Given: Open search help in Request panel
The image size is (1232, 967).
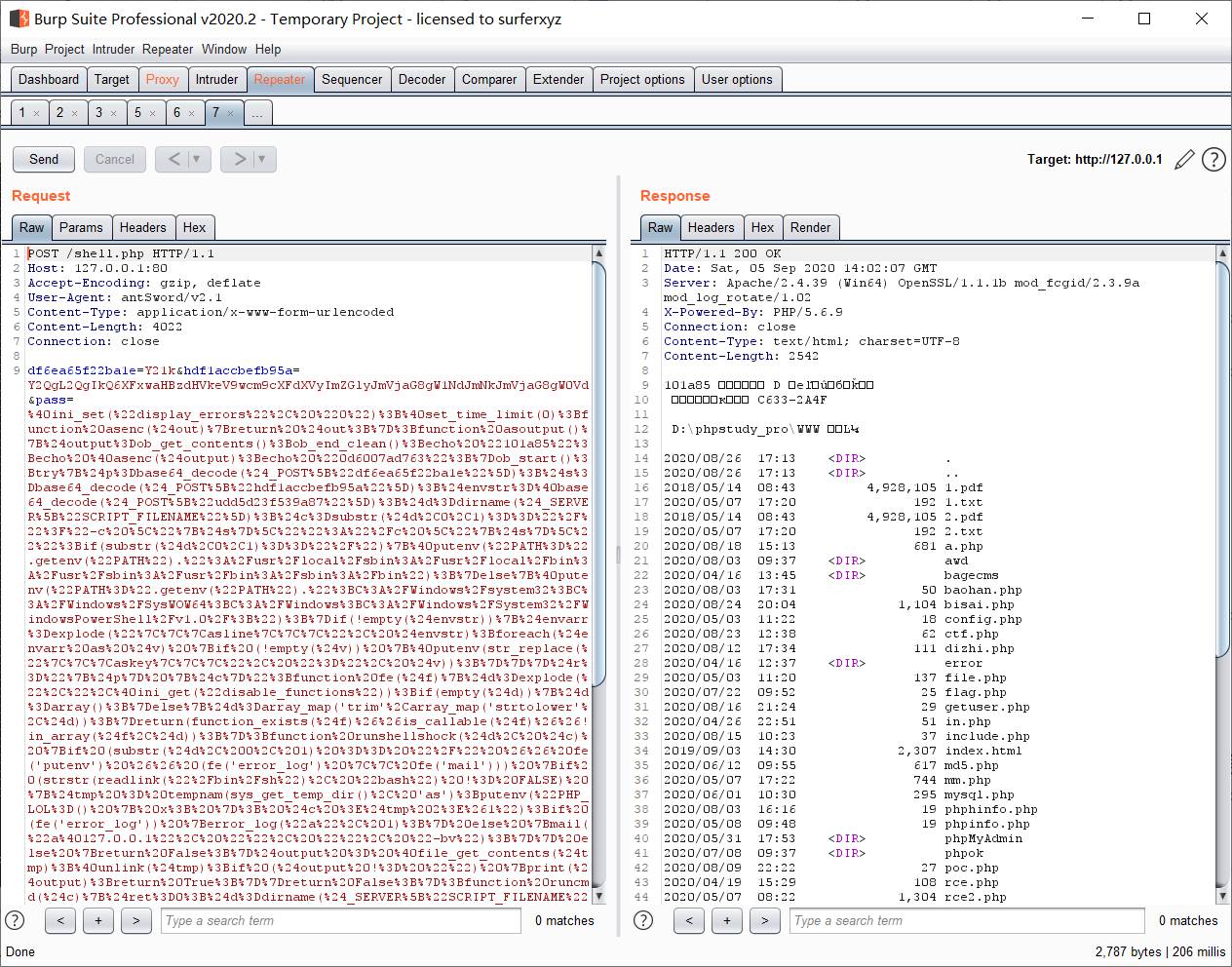Looking at the screenshot, I should [x=15, y=920].
